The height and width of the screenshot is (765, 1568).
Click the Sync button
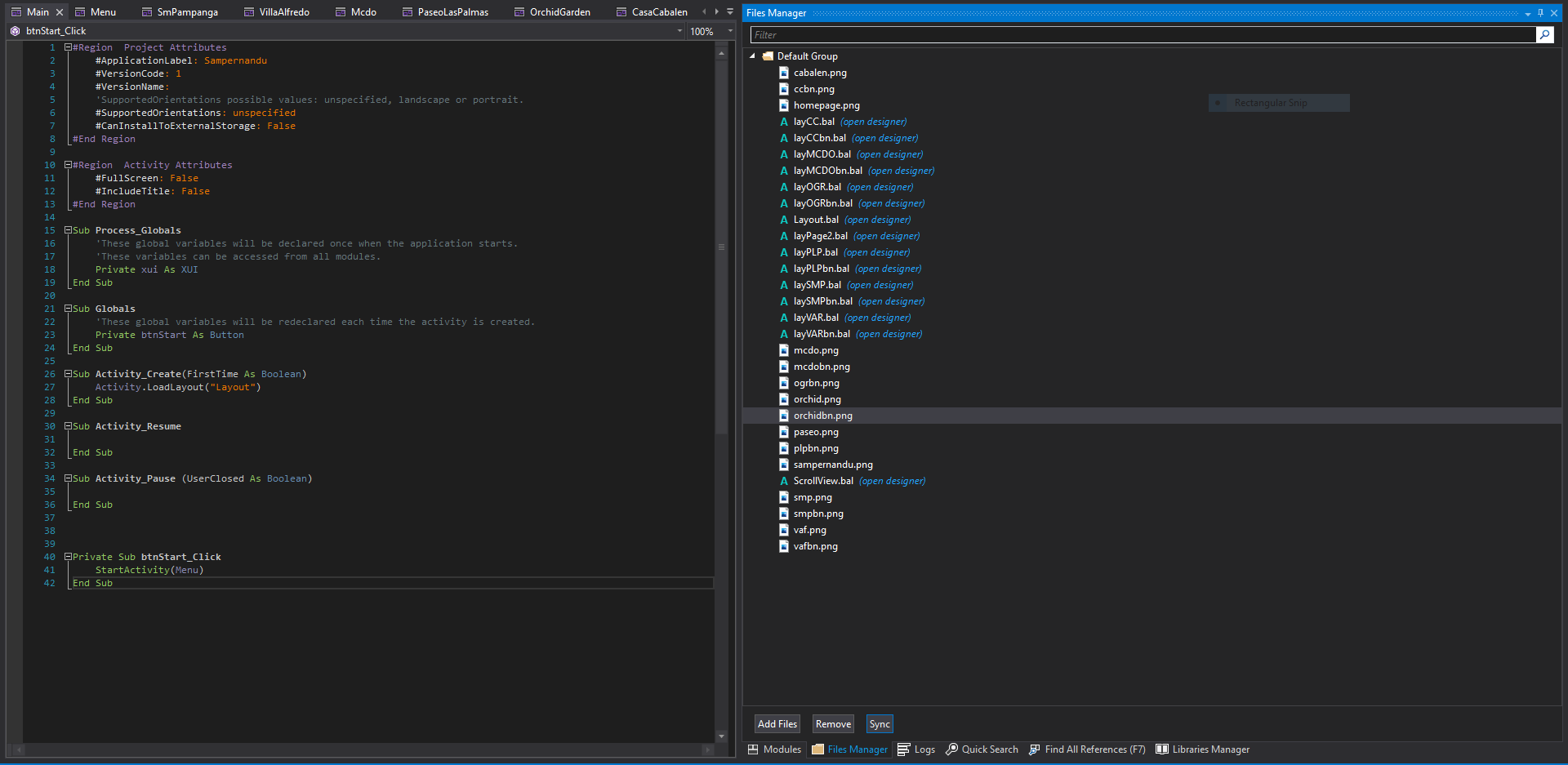[880, 724]
